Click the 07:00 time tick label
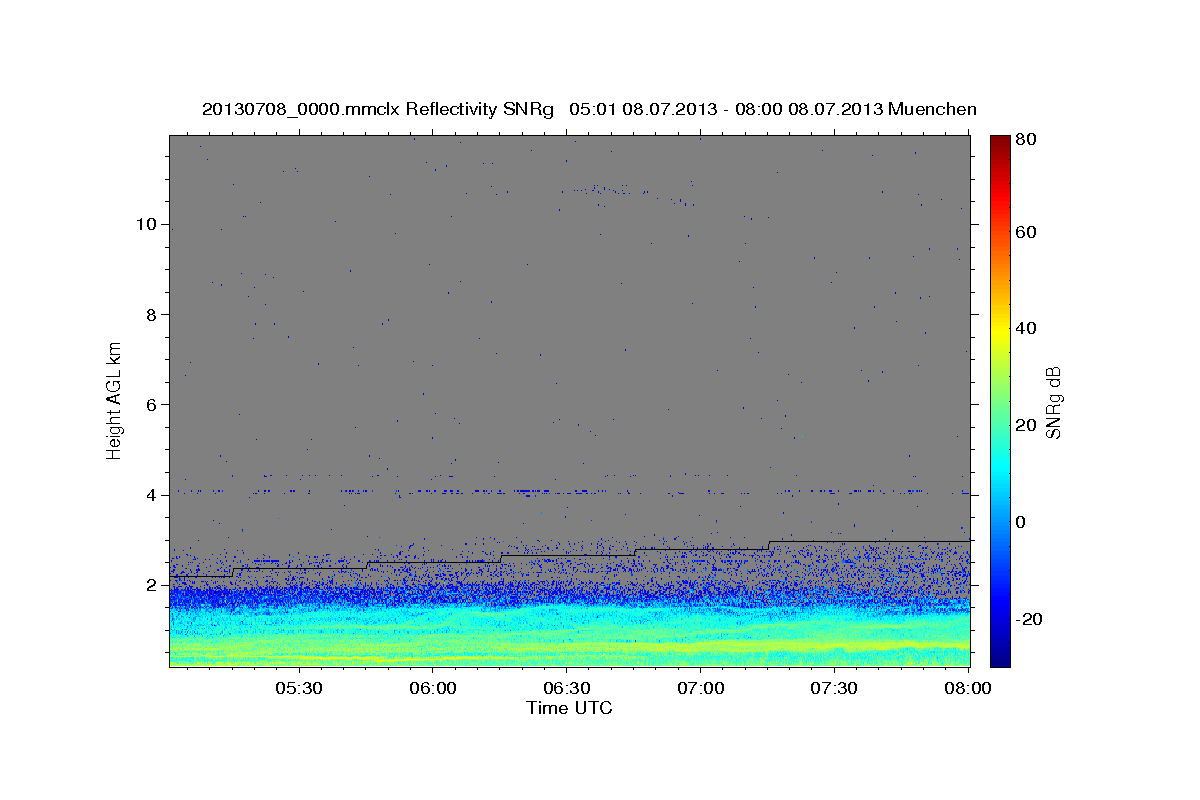Image resolution: width=1200 pixels, height=800 pixels. click(x=700, y=689)
